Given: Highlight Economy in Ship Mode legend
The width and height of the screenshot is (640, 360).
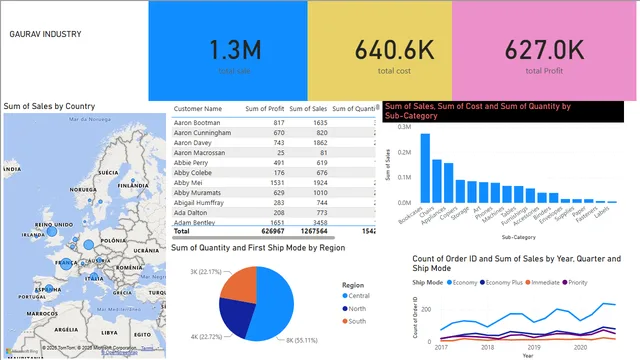Looking at the screenshot, I should 462,282.
